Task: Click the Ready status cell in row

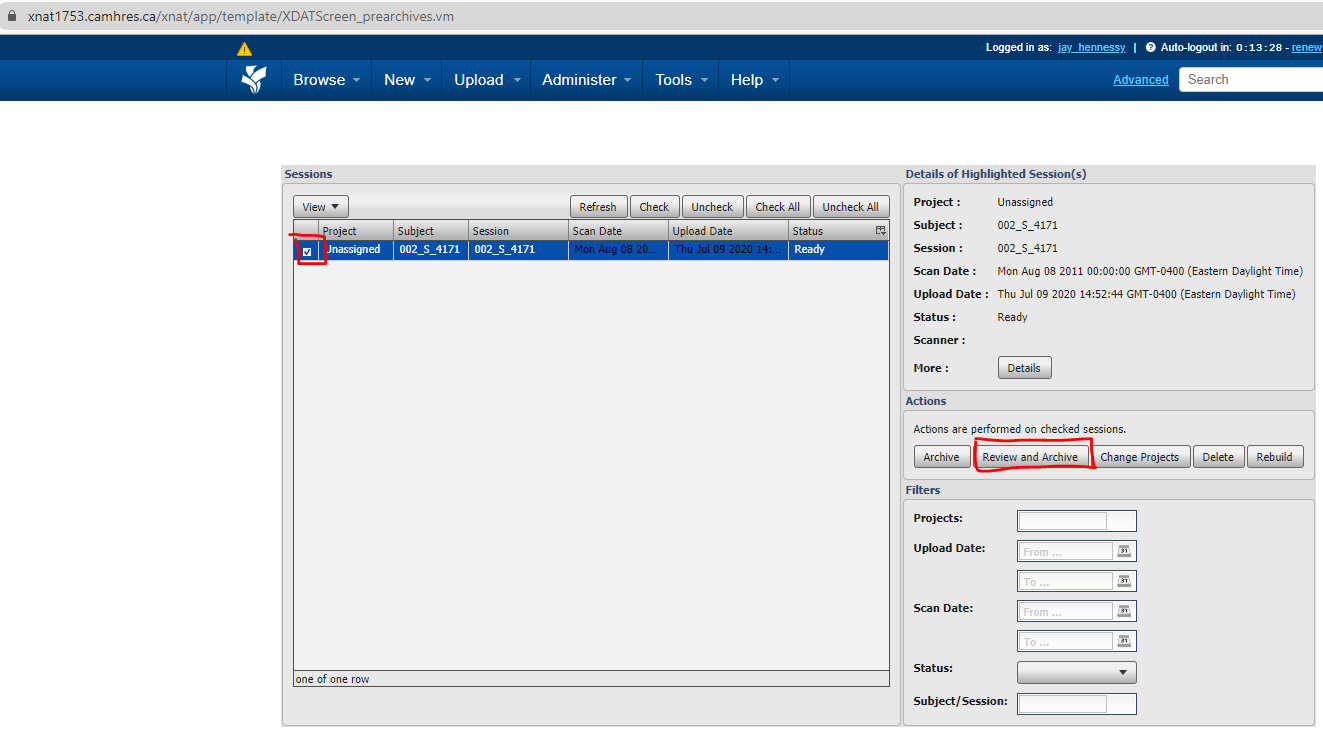Action: 839,249
